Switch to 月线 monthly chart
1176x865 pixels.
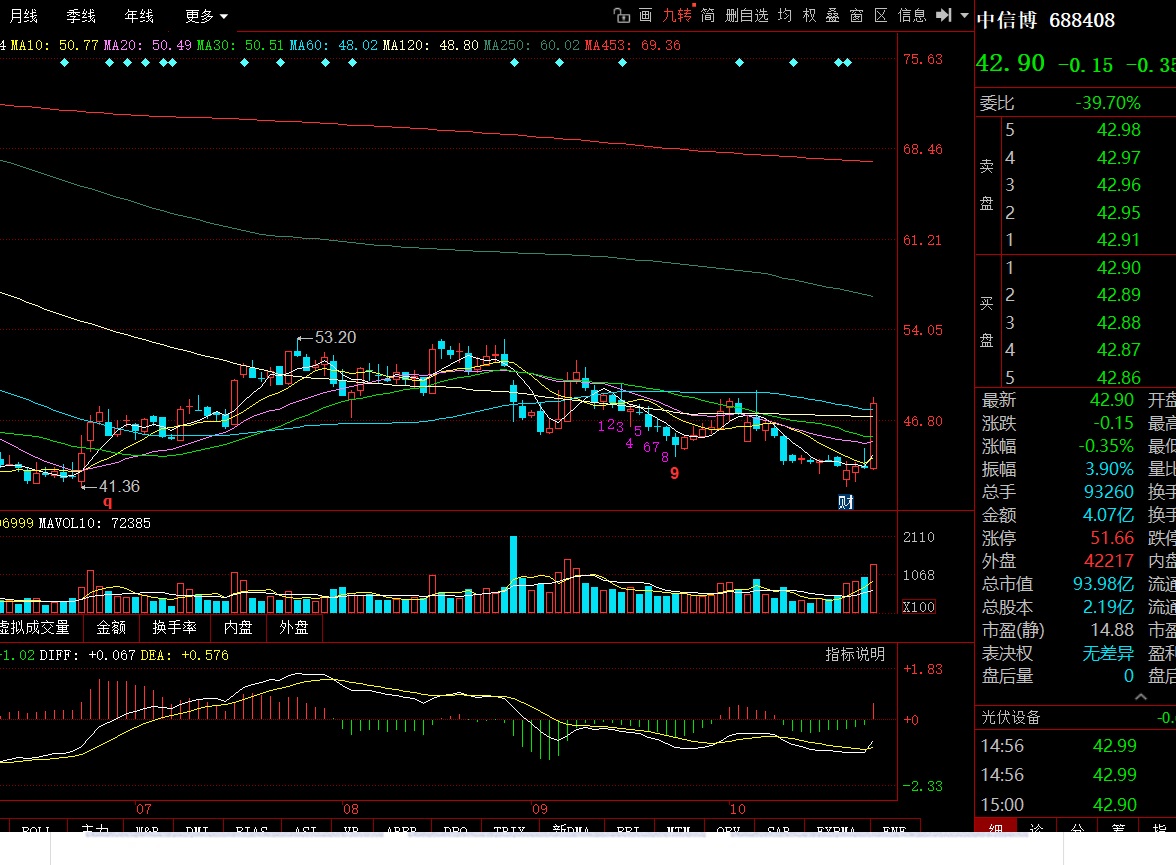[23, 16]
